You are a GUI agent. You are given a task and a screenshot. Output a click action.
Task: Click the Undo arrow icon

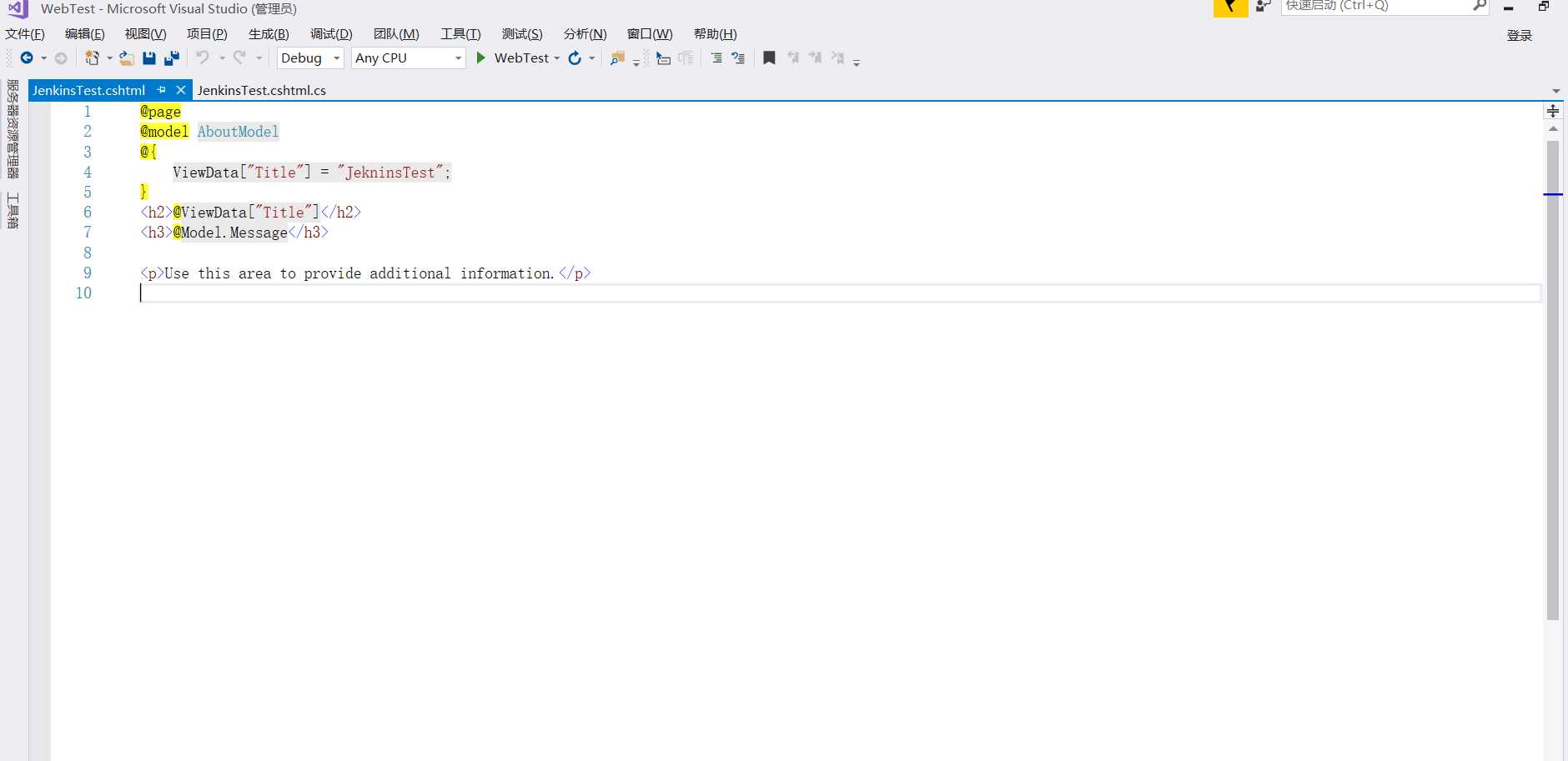203,58
